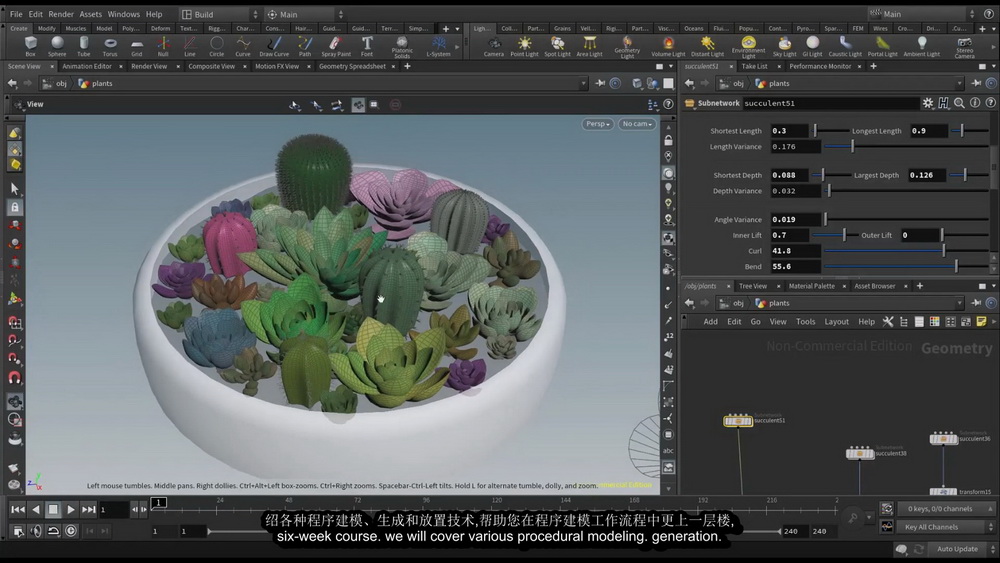Add an Ambient Light
This screenshot has height=563, width=1000.
pyautogui.click(x=922, y=46)
